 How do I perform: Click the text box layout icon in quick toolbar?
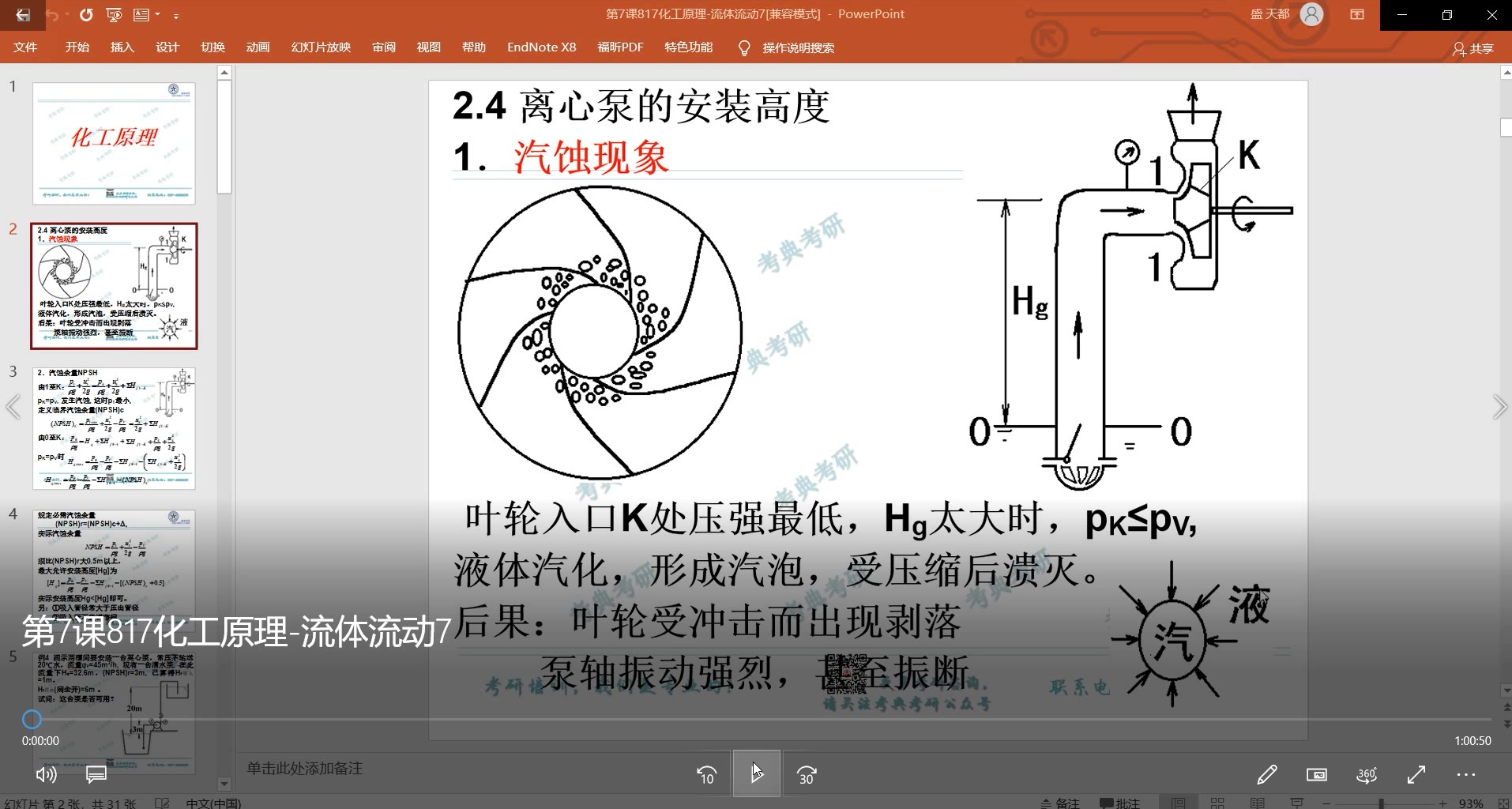pyautogui.click(x=141, y=15)
